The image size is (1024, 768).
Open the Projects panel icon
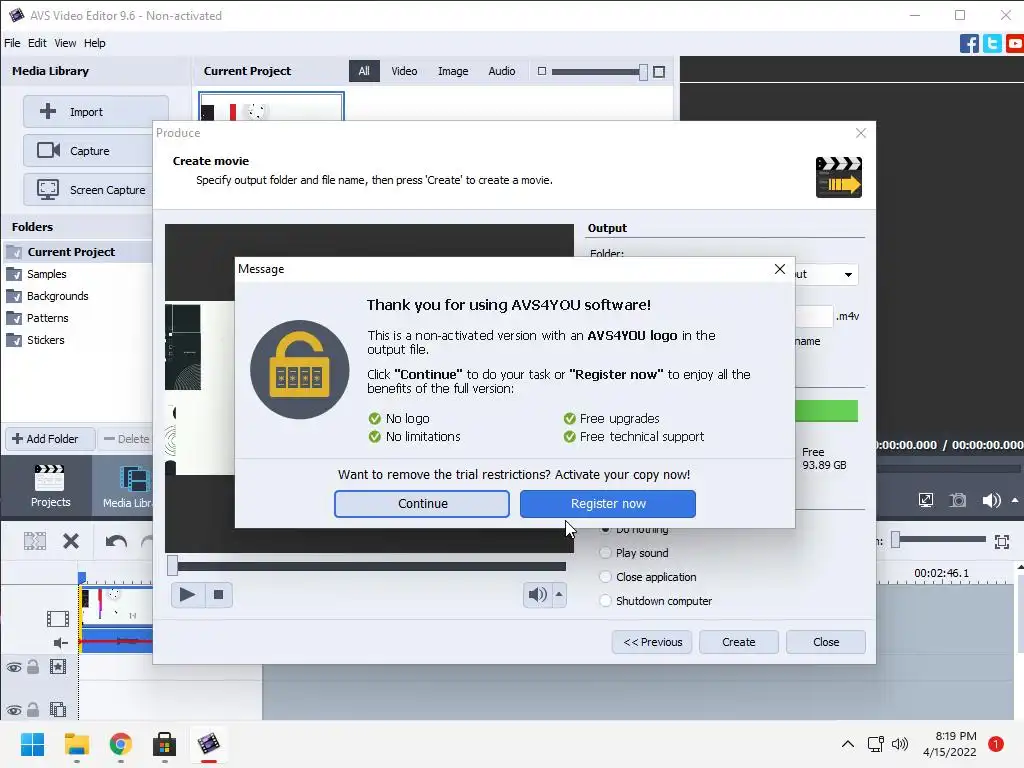[x=50, y=486]
